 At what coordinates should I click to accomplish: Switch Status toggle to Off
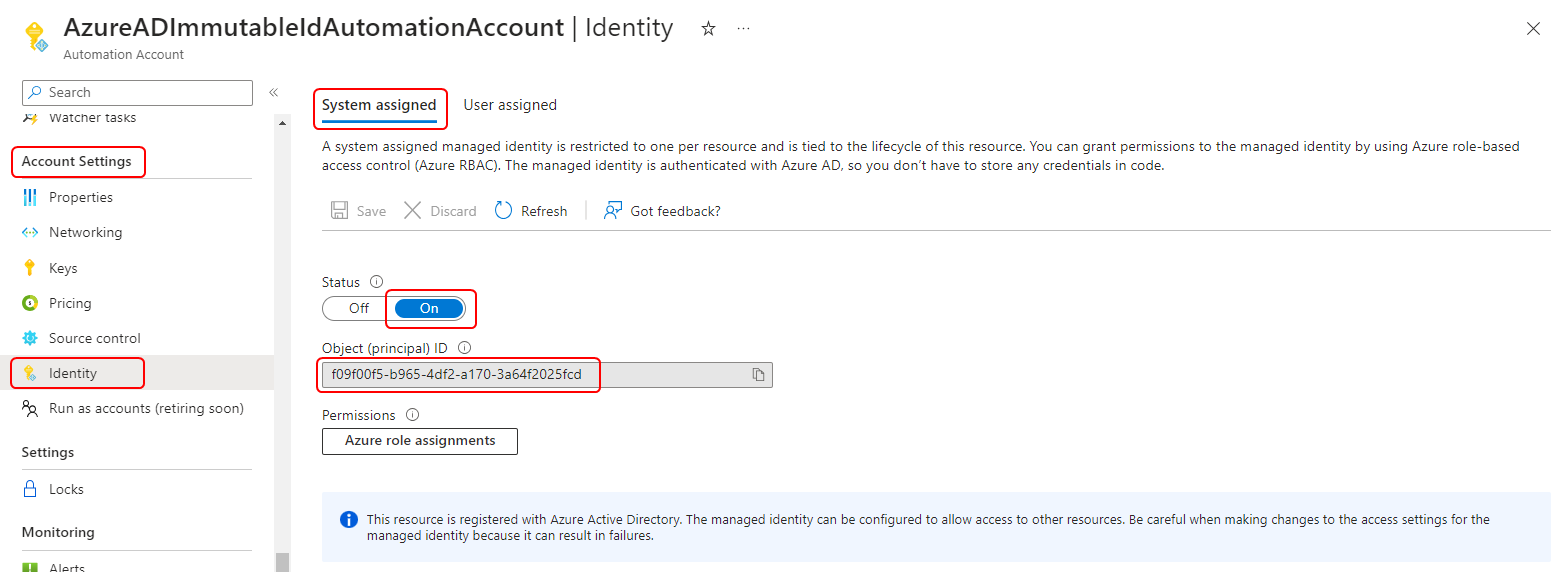359,308
